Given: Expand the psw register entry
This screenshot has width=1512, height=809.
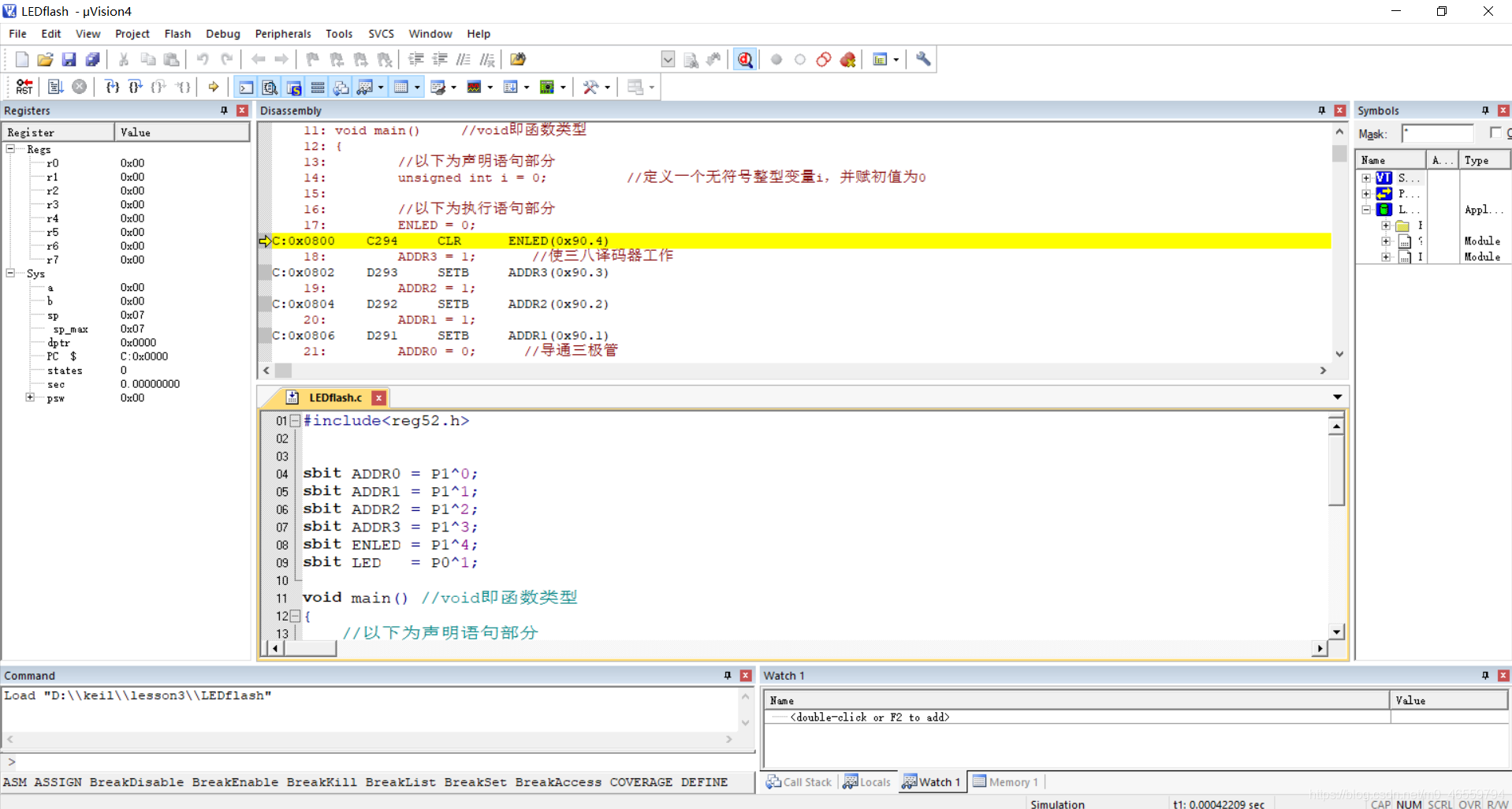Looking at the screenshot, I should pyautogui.click(x=30, y=398).
